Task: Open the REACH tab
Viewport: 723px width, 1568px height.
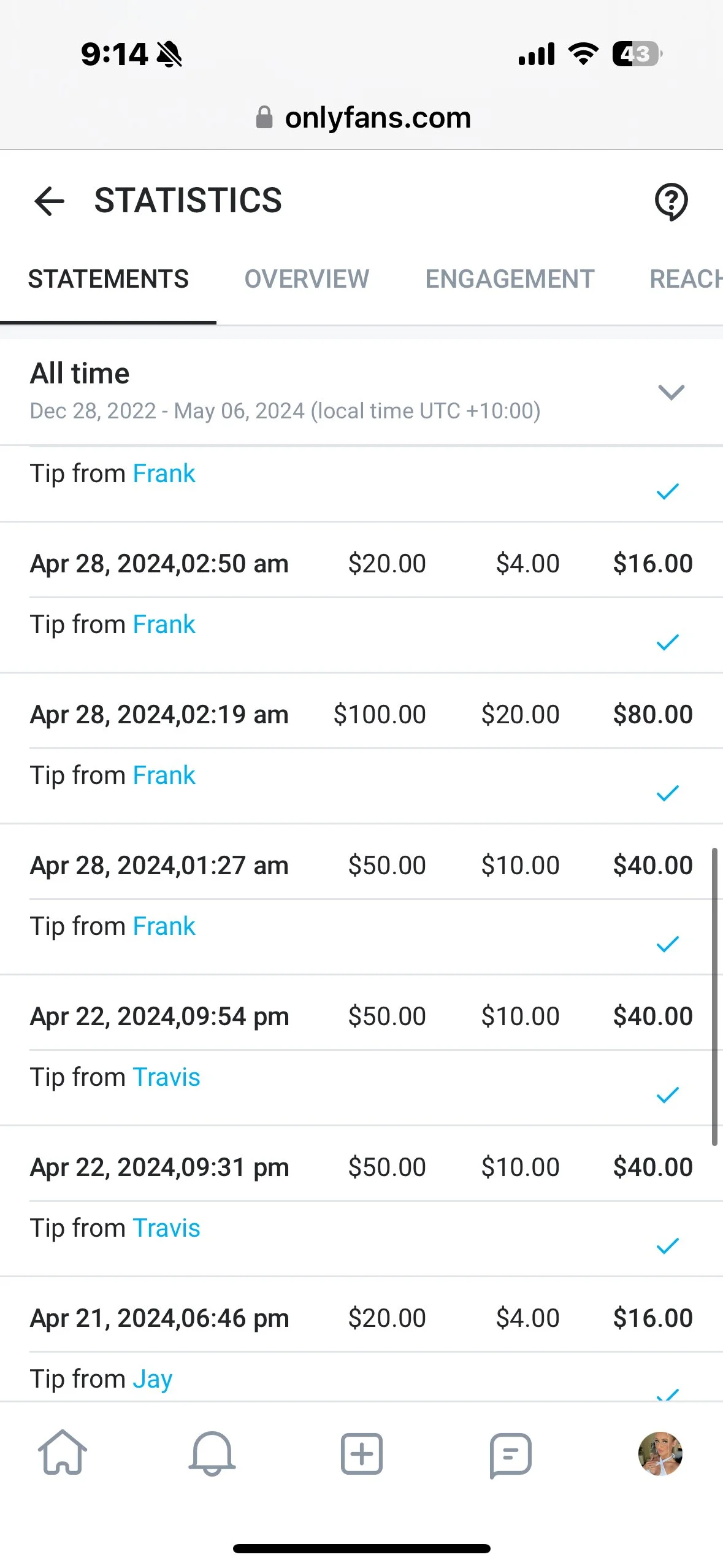Action: 685,279
